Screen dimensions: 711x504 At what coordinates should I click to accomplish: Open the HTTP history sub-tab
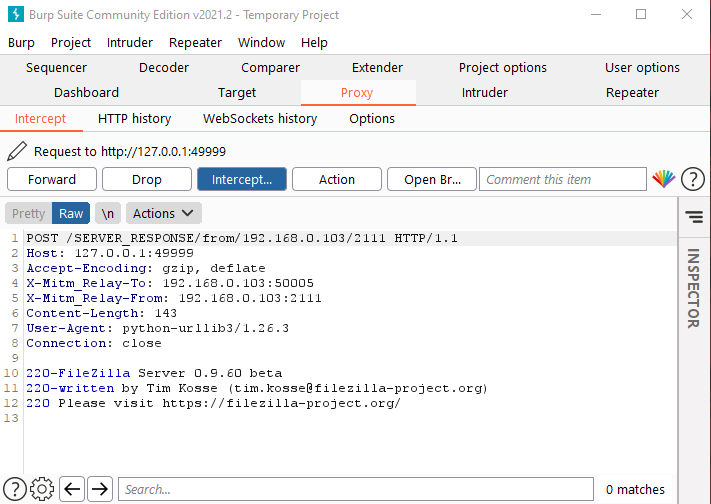coord(134,119)
